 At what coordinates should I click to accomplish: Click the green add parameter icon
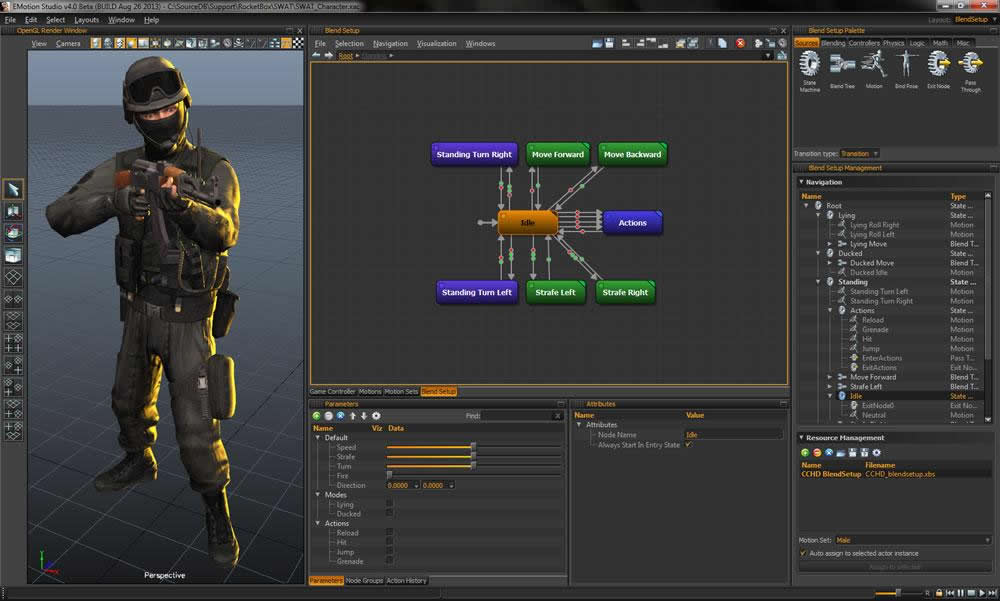317,415
